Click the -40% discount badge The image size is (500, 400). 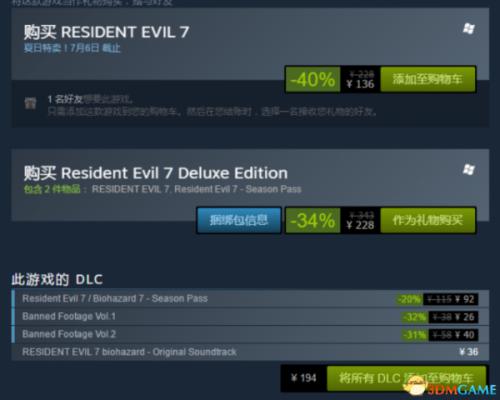tap(313, 79)
